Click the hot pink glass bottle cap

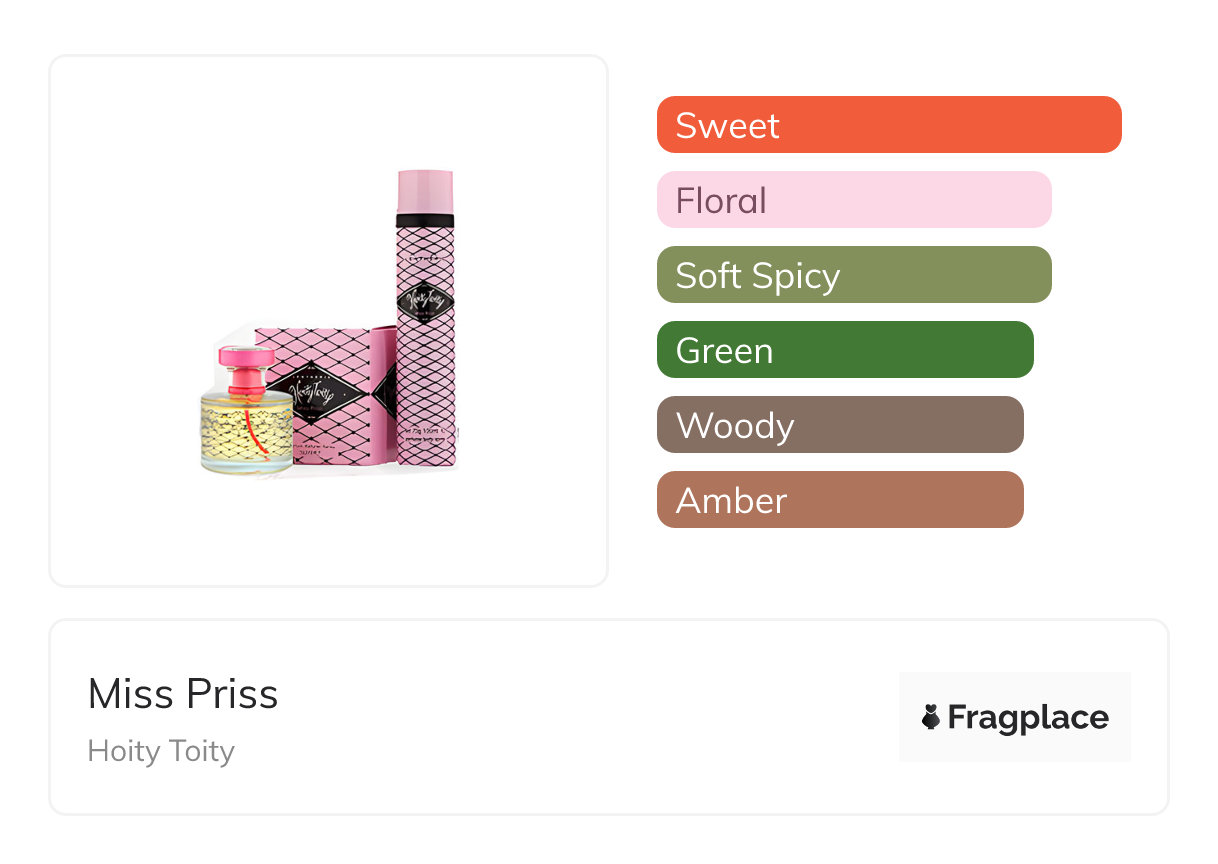tap(243, 361)
